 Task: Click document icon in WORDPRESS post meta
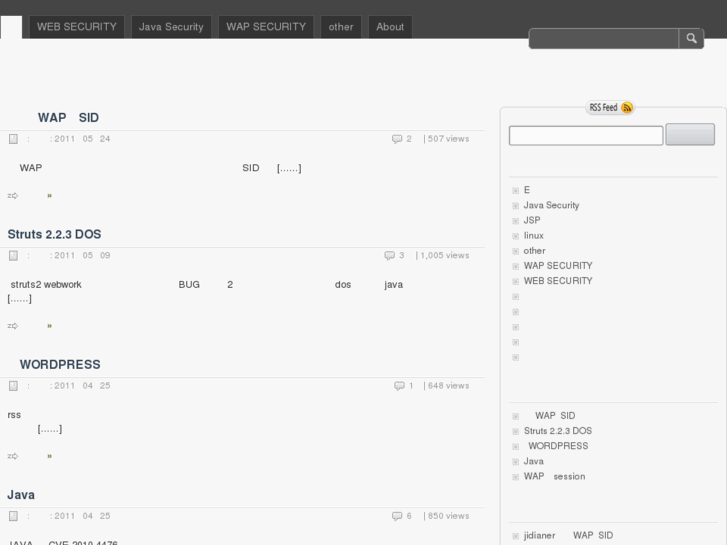(13, 386)
